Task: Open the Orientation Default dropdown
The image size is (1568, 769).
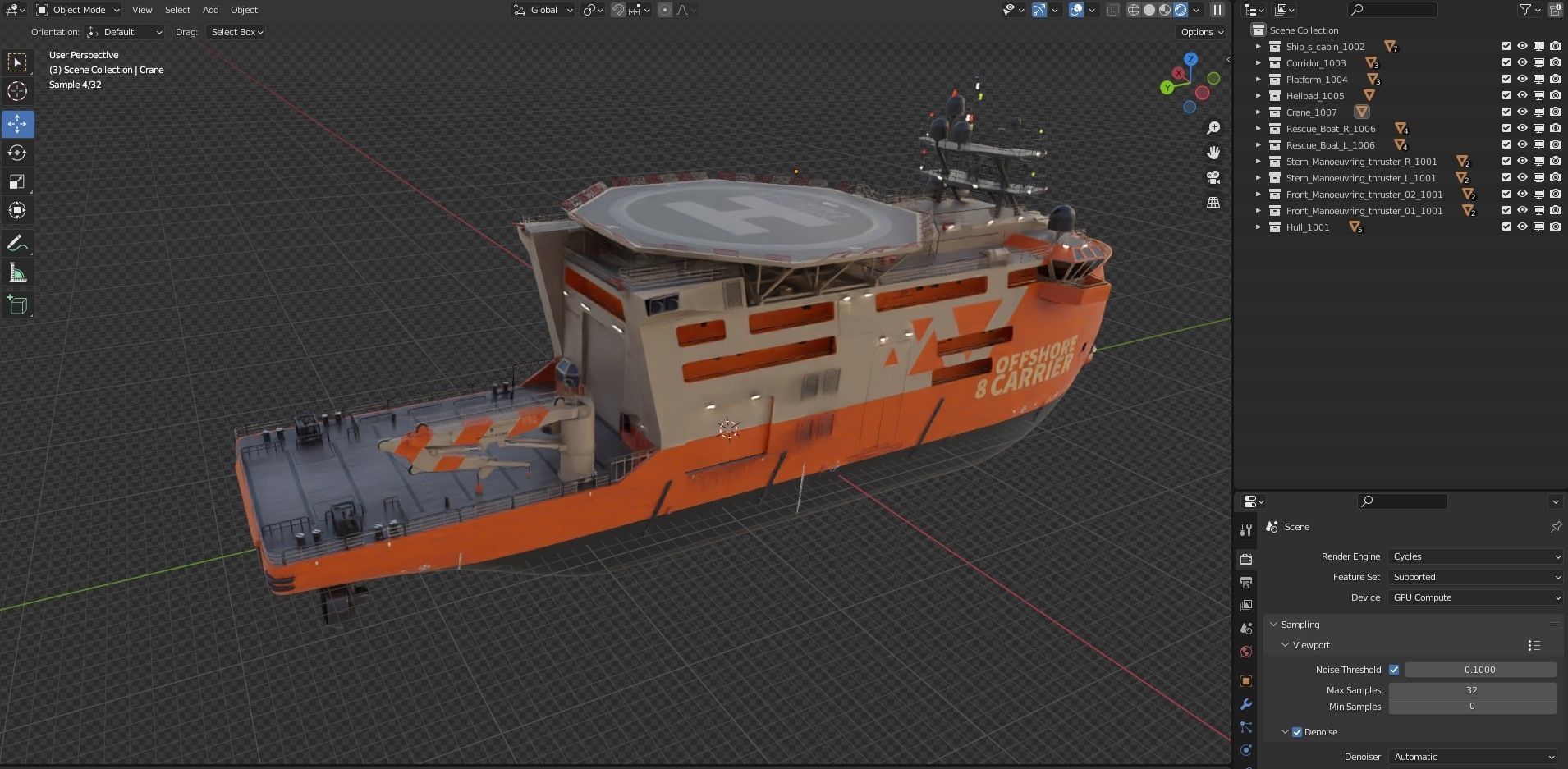Action: click(x=126, y=32)
